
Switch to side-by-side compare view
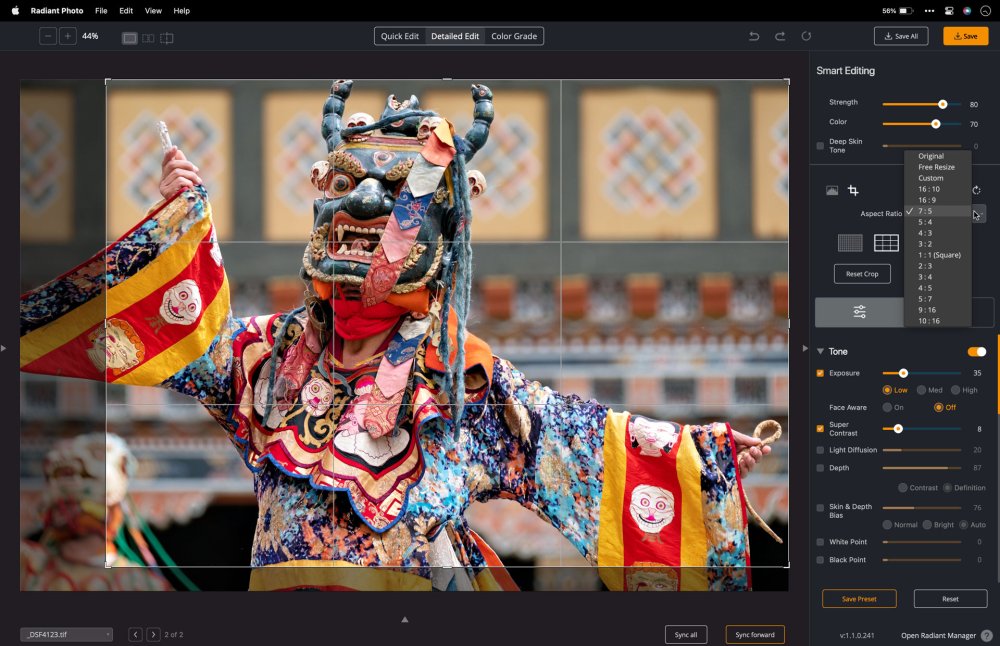(148, 38)
